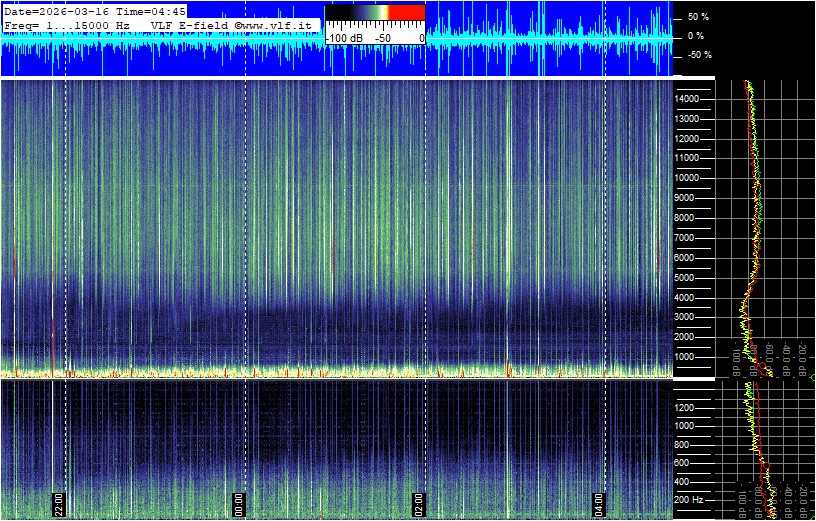
Task: Click the Date and Time header text
Action: pos(95,11)
